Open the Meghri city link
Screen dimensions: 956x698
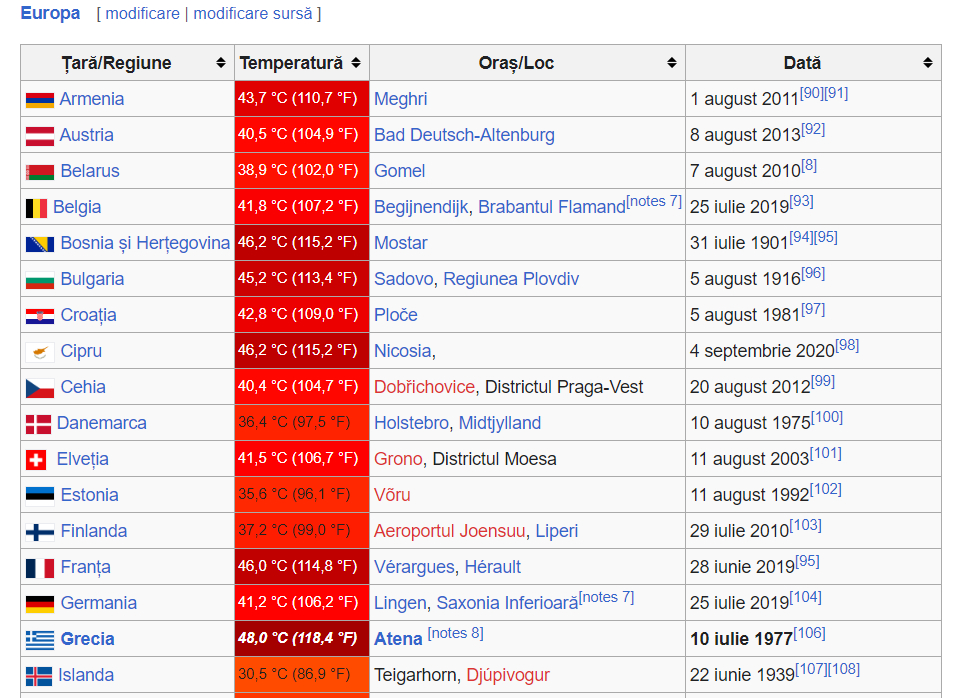click(x=401, y=99)
